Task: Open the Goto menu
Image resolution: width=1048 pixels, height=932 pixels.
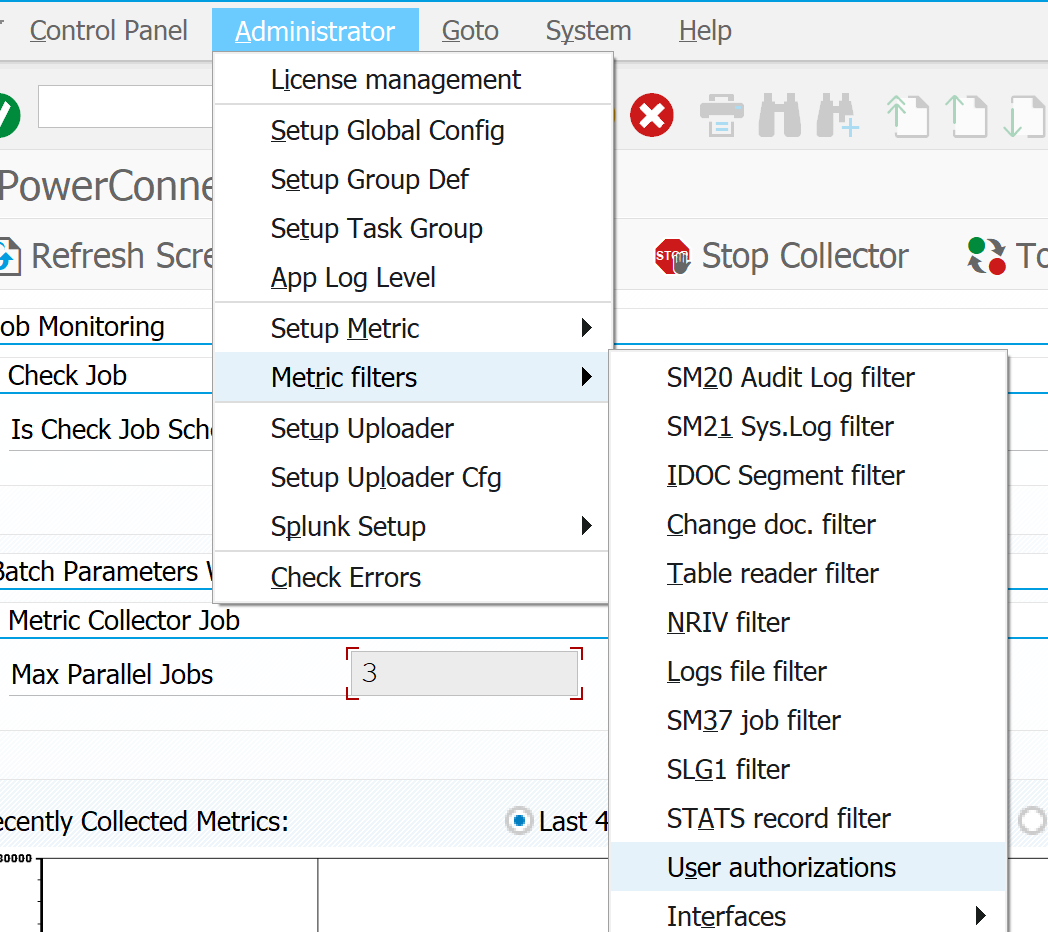Action: (x=470, y=31)
